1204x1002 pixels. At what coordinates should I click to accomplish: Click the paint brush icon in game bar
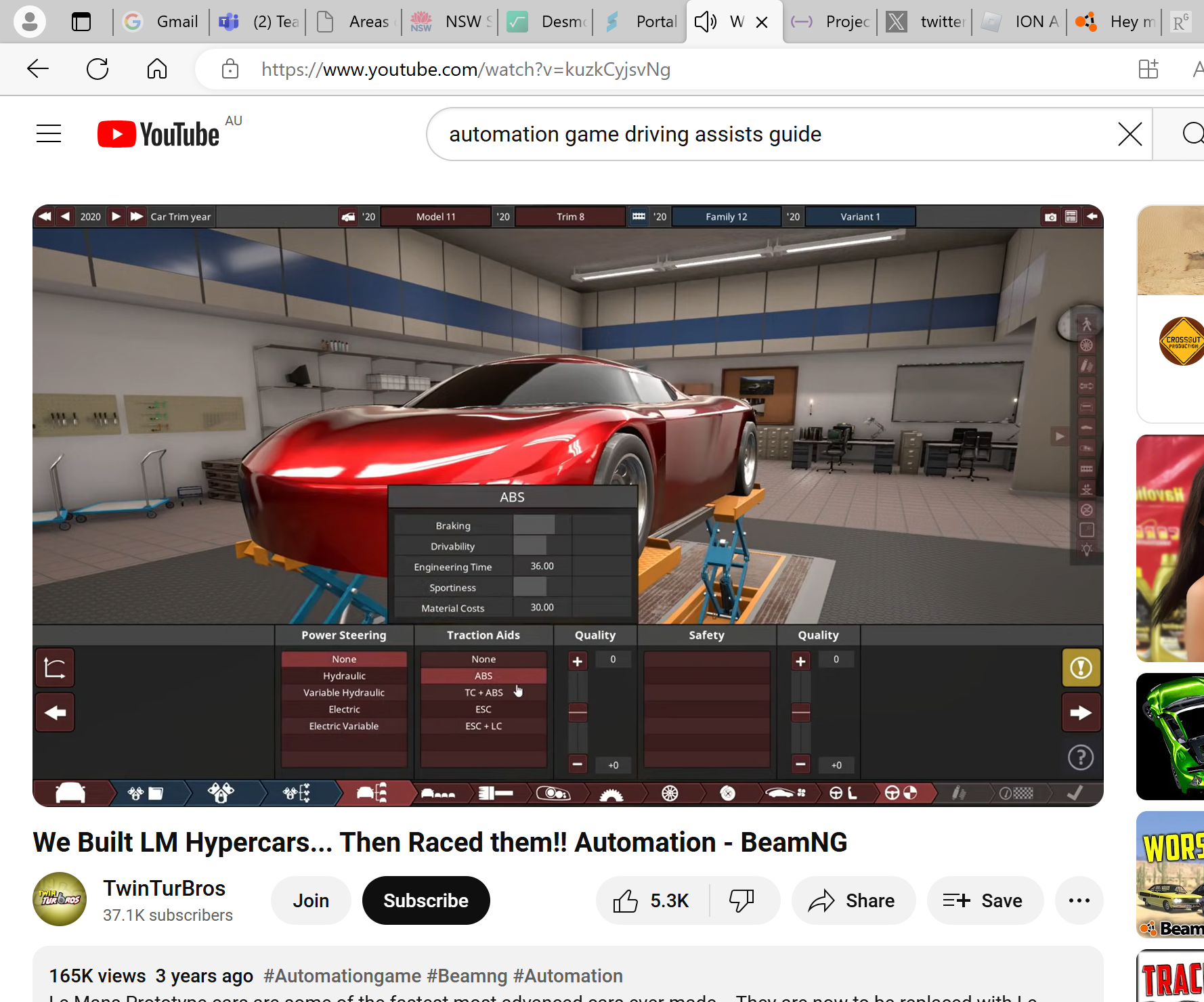click(958, 793)
